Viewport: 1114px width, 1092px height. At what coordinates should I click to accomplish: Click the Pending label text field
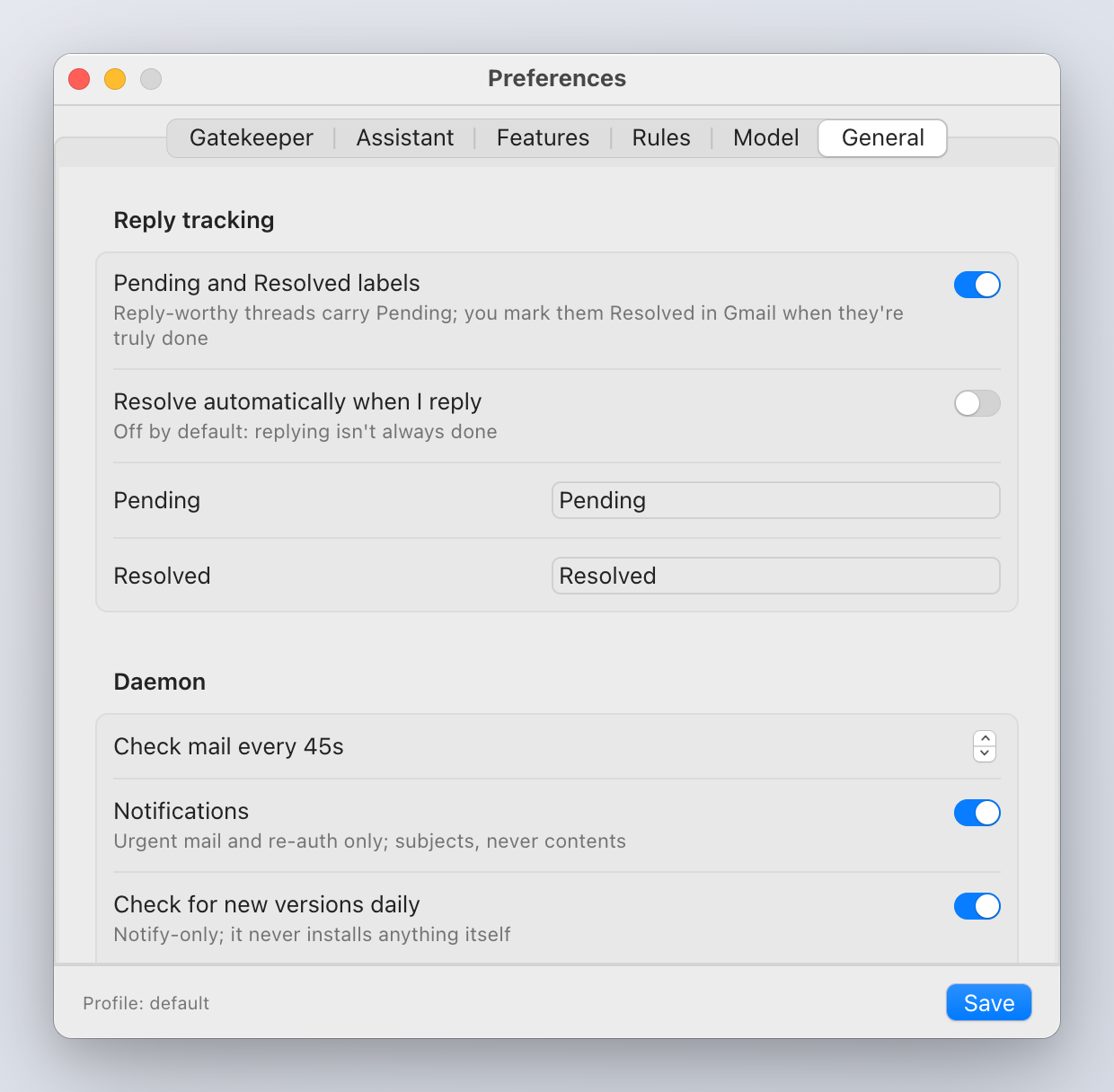click(x=776, y=500)
